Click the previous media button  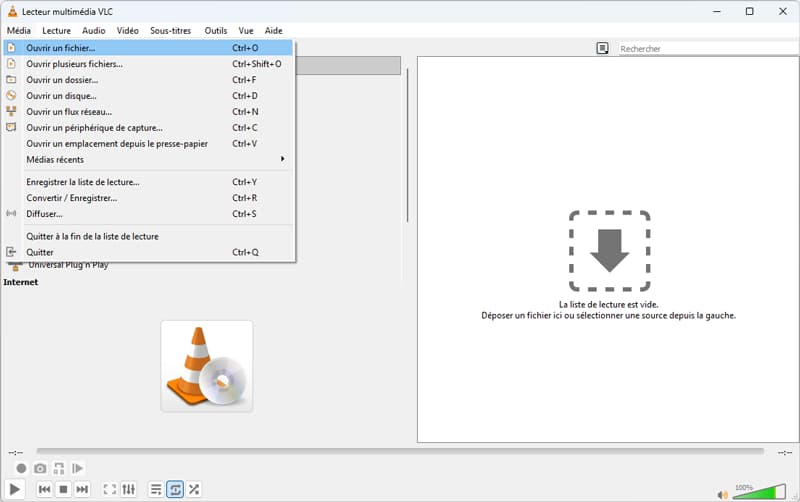click(44, 489)
